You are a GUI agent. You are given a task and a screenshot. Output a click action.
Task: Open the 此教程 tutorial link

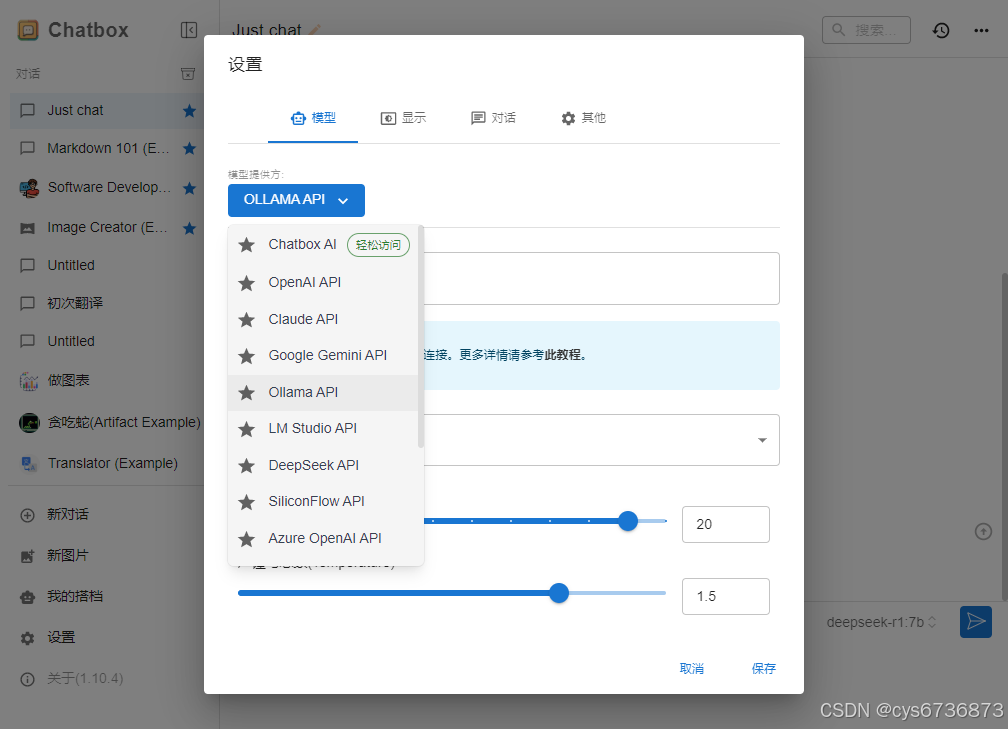[564, 355]
